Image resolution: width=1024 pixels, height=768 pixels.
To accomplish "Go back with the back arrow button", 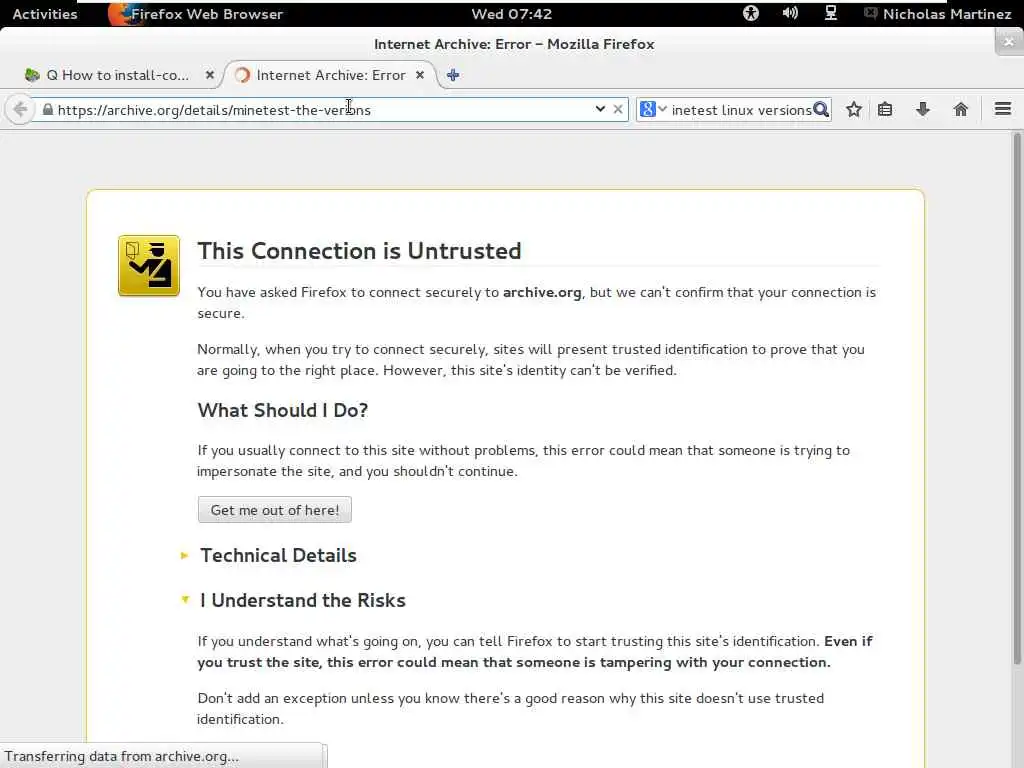I will pos(20,109).
